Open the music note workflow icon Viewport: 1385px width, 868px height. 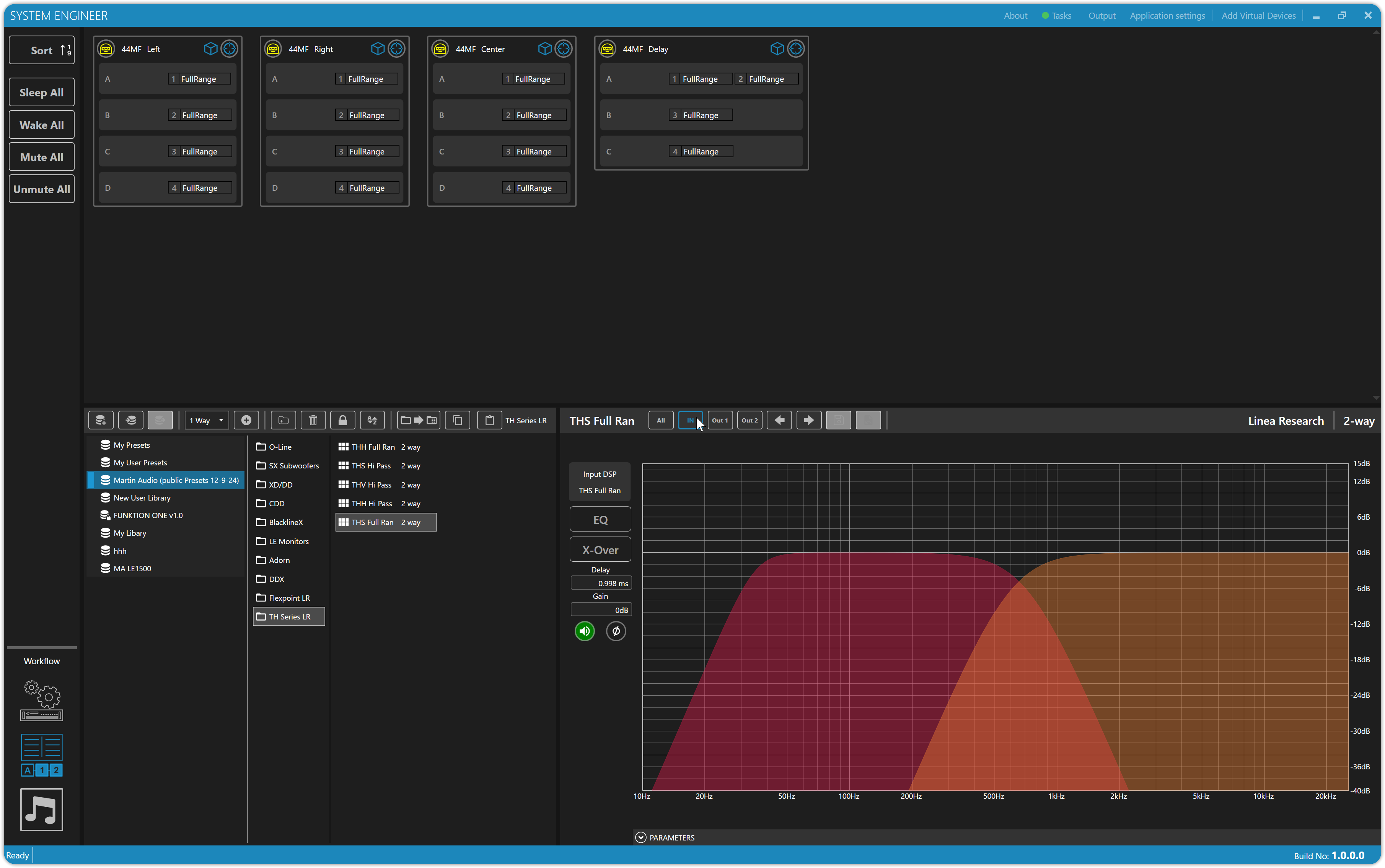coord(41,809)
